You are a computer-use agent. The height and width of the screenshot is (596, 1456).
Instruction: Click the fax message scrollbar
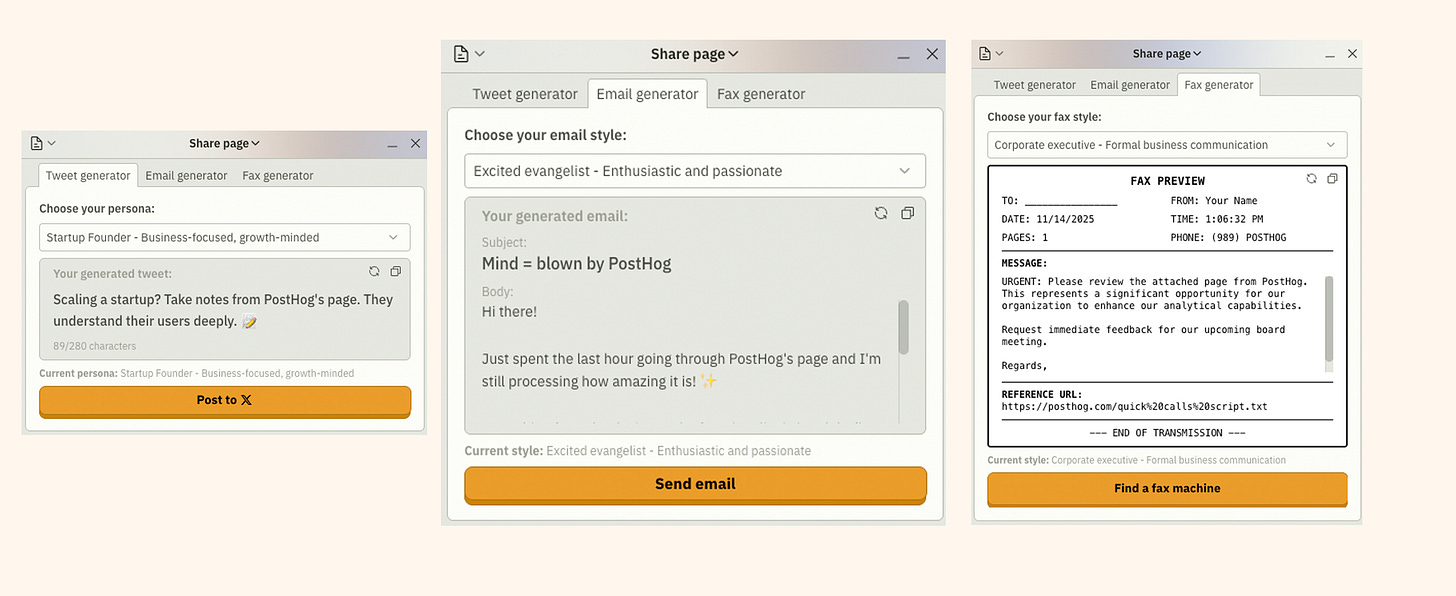(x=1329, y=319)
